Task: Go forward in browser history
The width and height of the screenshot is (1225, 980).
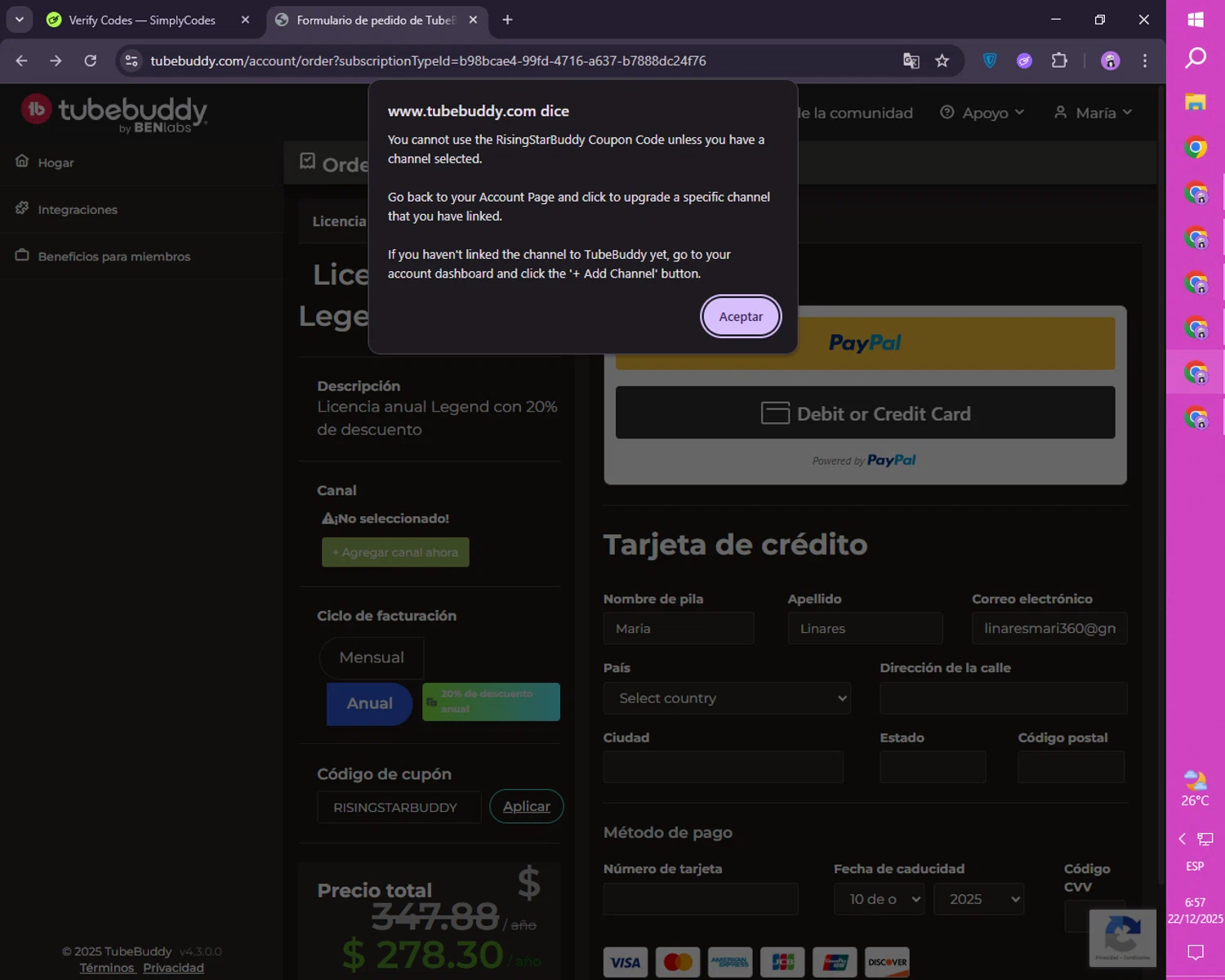Action: (x=56, y=60)
